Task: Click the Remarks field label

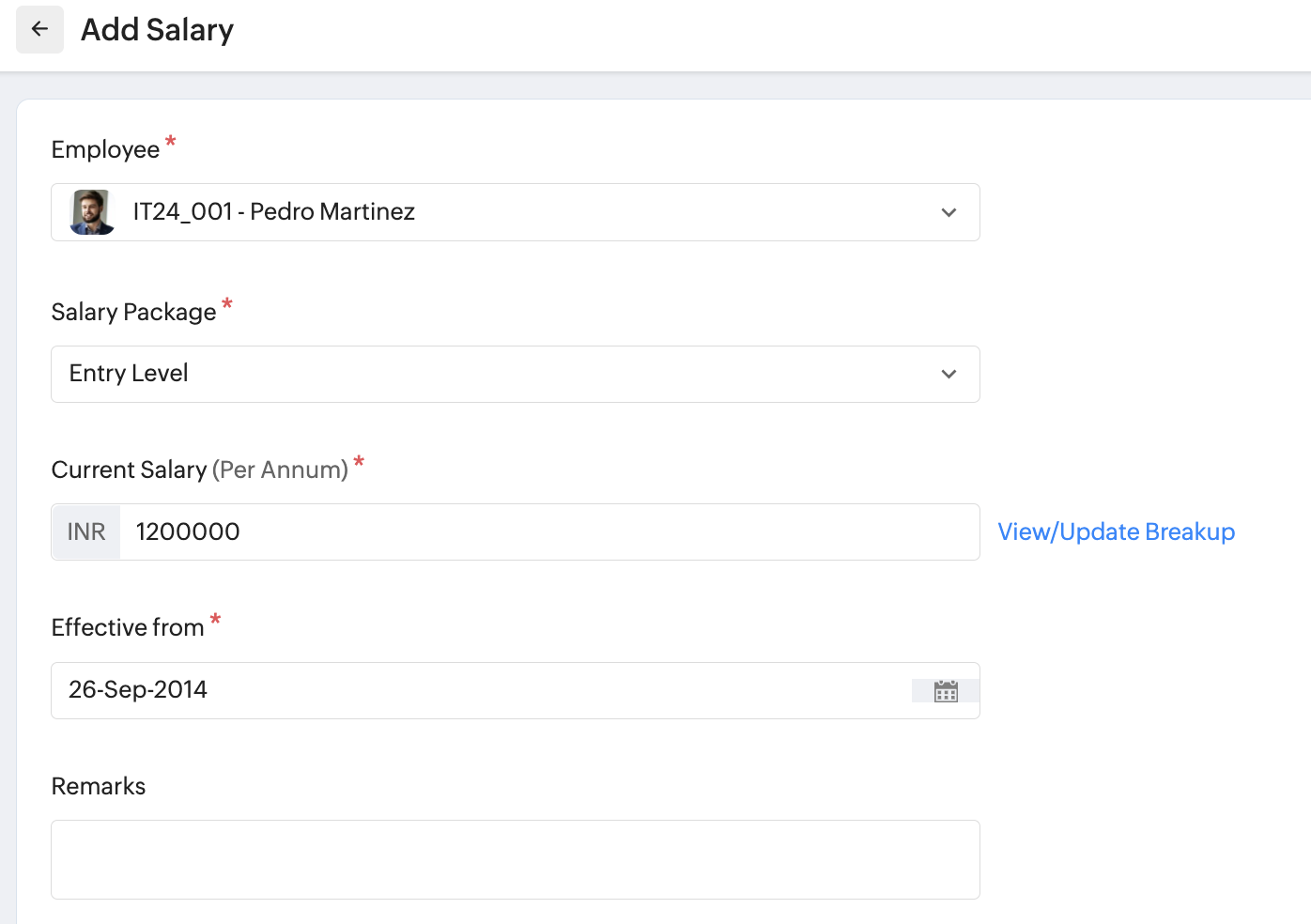Action: click(x=99, y=787)
